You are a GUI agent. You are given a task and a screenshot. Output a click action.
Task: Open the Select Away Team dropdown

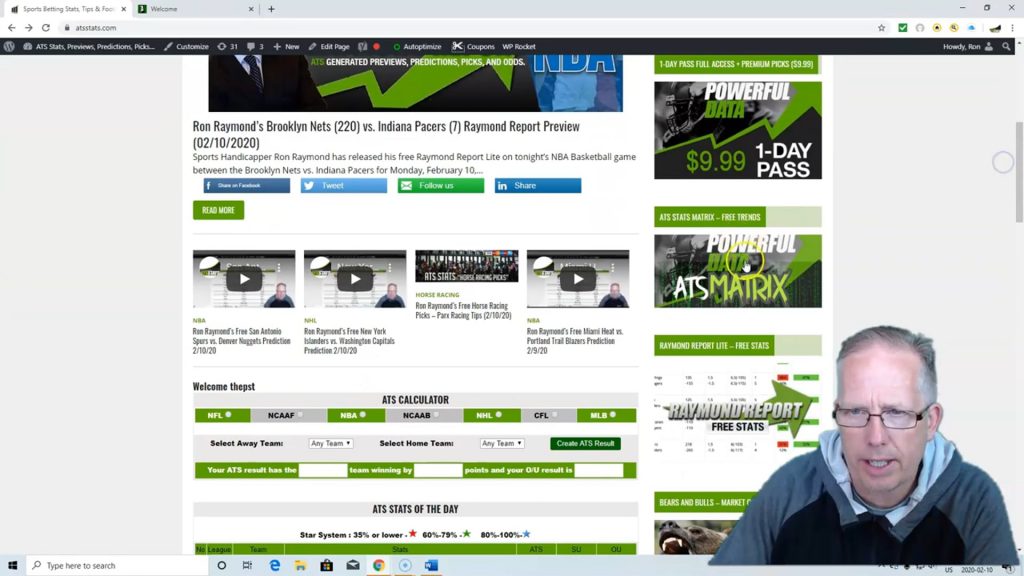coord(331,443)
